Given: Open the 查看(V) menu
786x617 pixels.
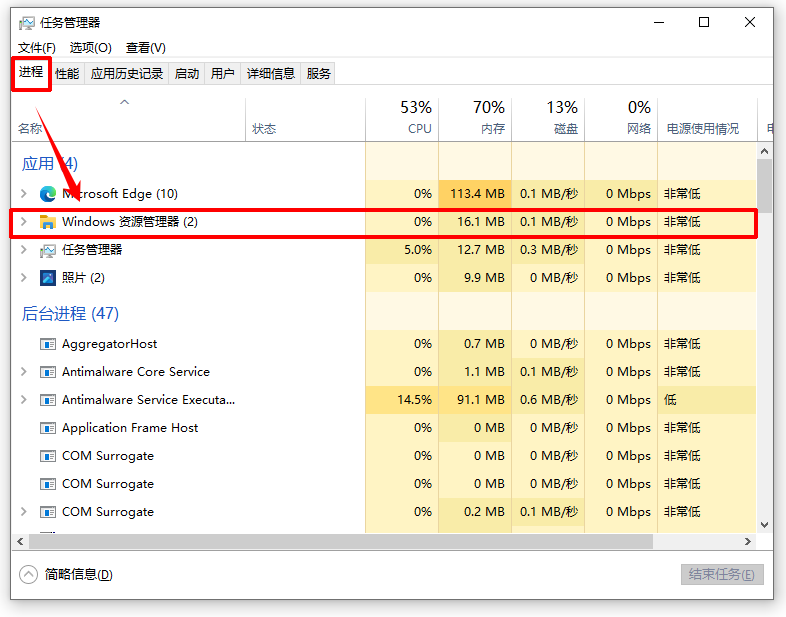Looking at the screenshot, I should (x=145, y=48).
